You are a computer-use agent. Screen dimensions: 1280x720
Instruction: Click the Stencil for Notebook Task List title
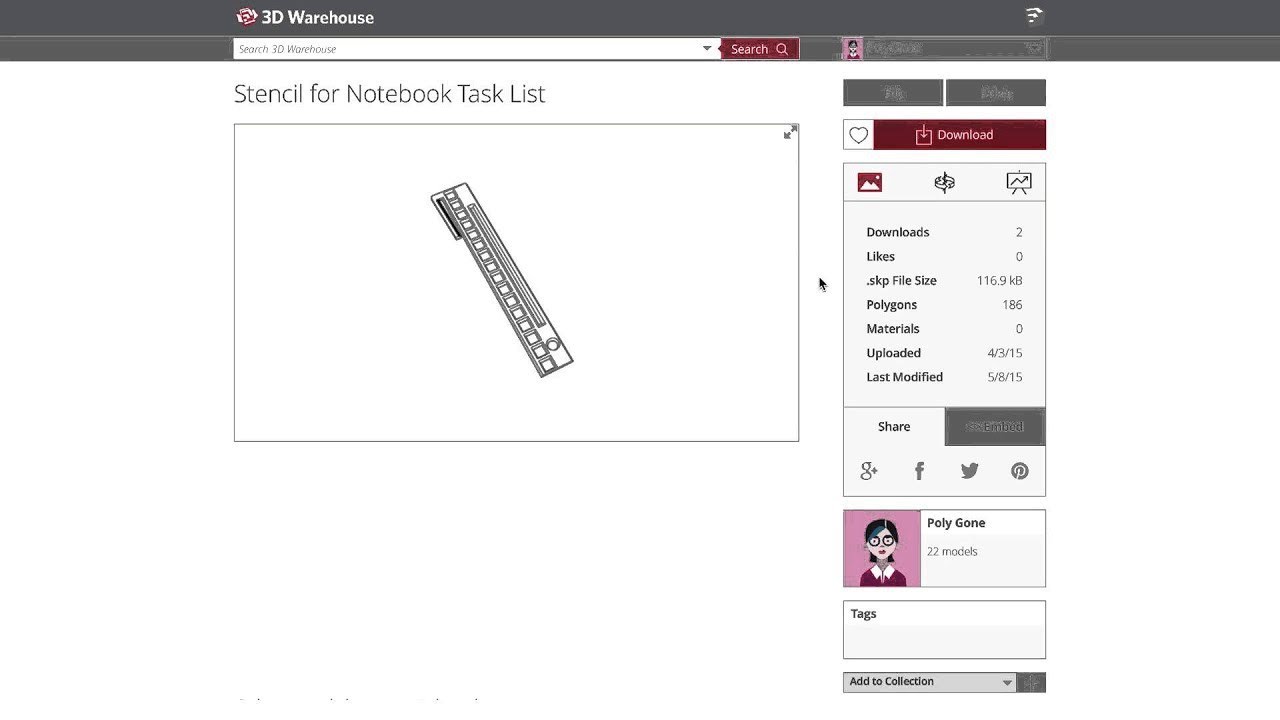click(x=390, y=94)
